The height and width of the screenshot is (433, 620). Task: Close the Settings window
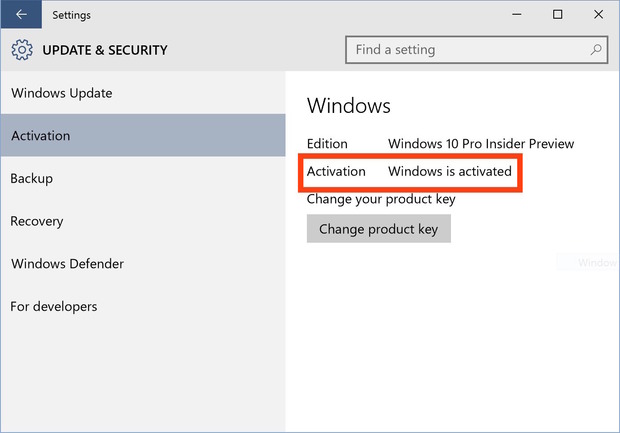pyautogui.click(x=598, y=14)
